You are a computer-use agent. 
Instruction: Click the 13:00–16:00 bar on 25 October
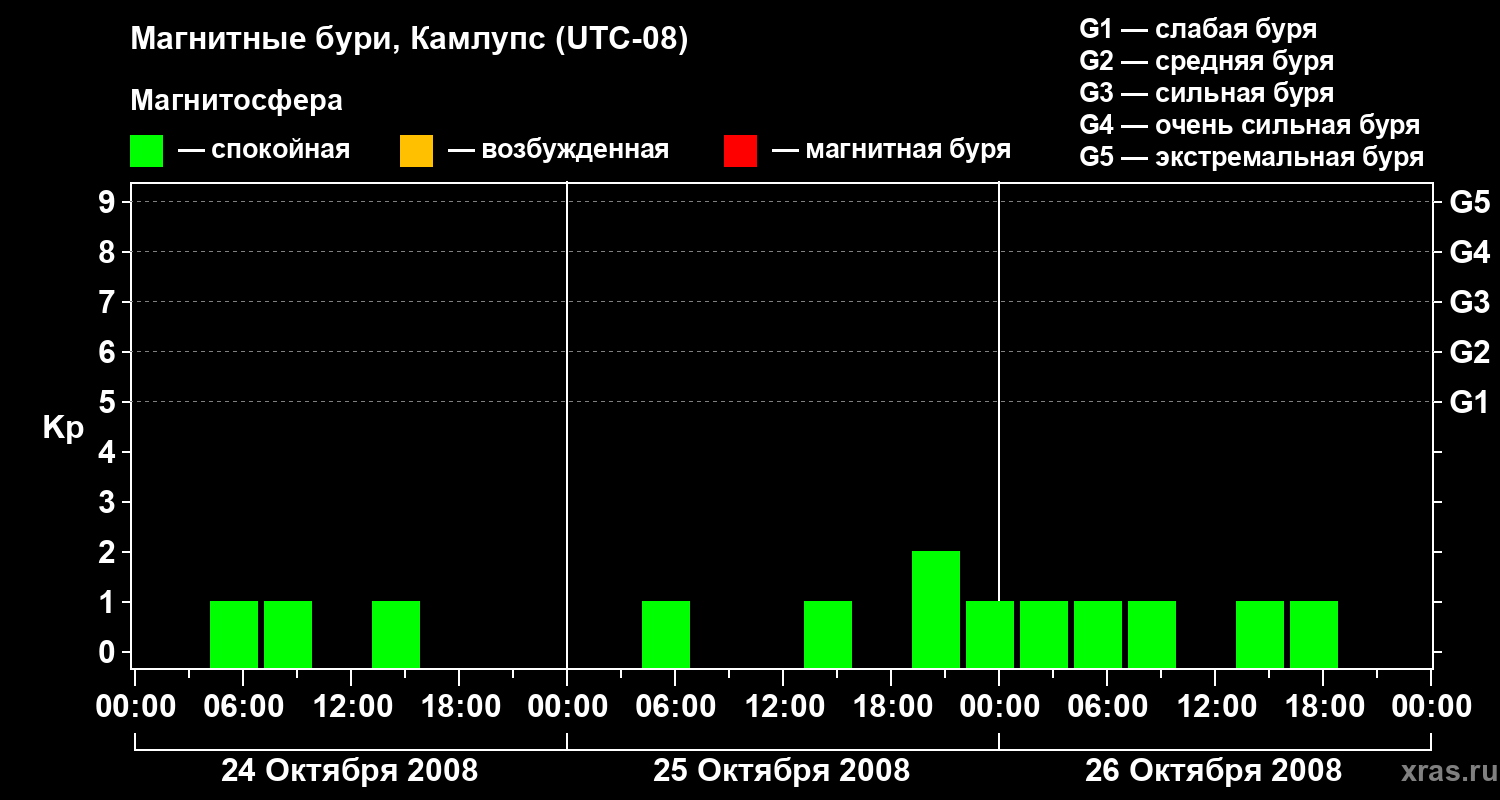[x=828, y=634]
